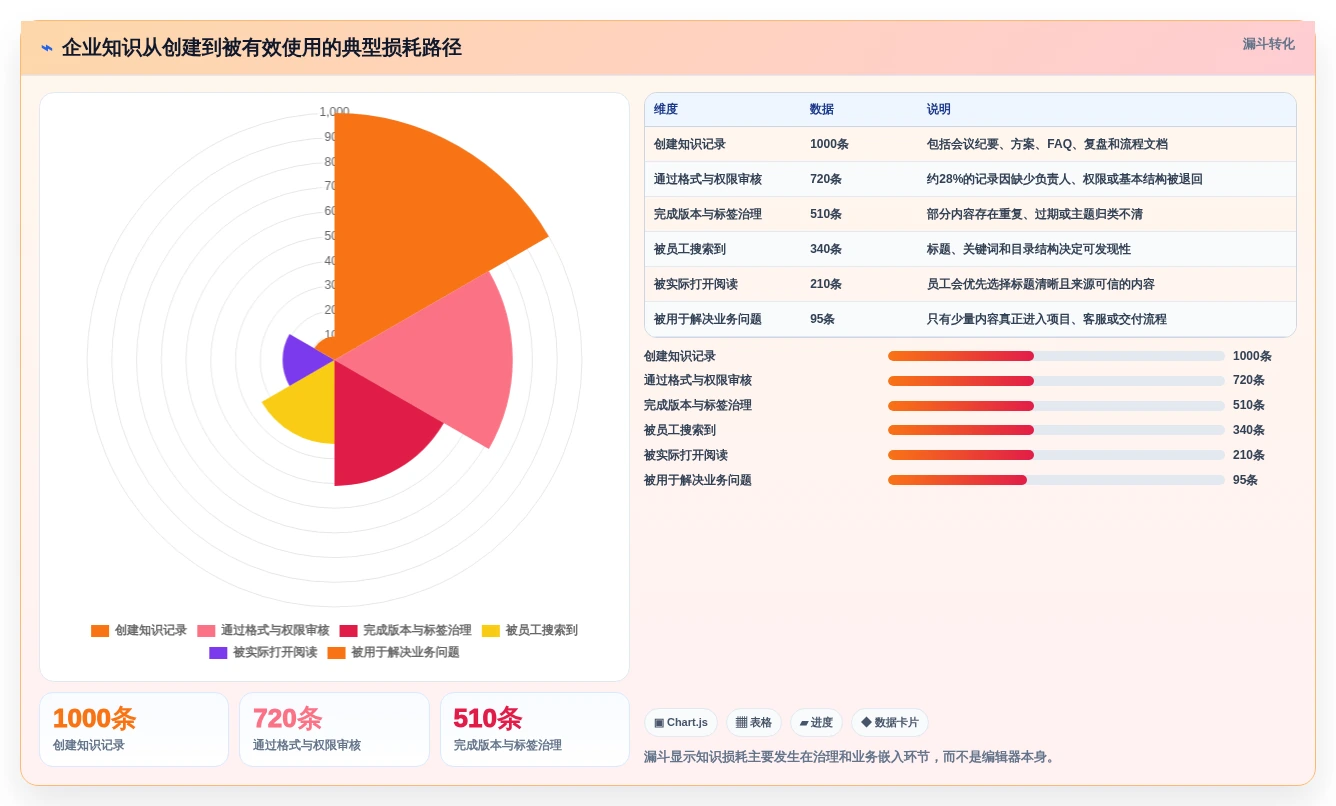Click progress bar for 被用于解决业务问题

[1056, 480]
